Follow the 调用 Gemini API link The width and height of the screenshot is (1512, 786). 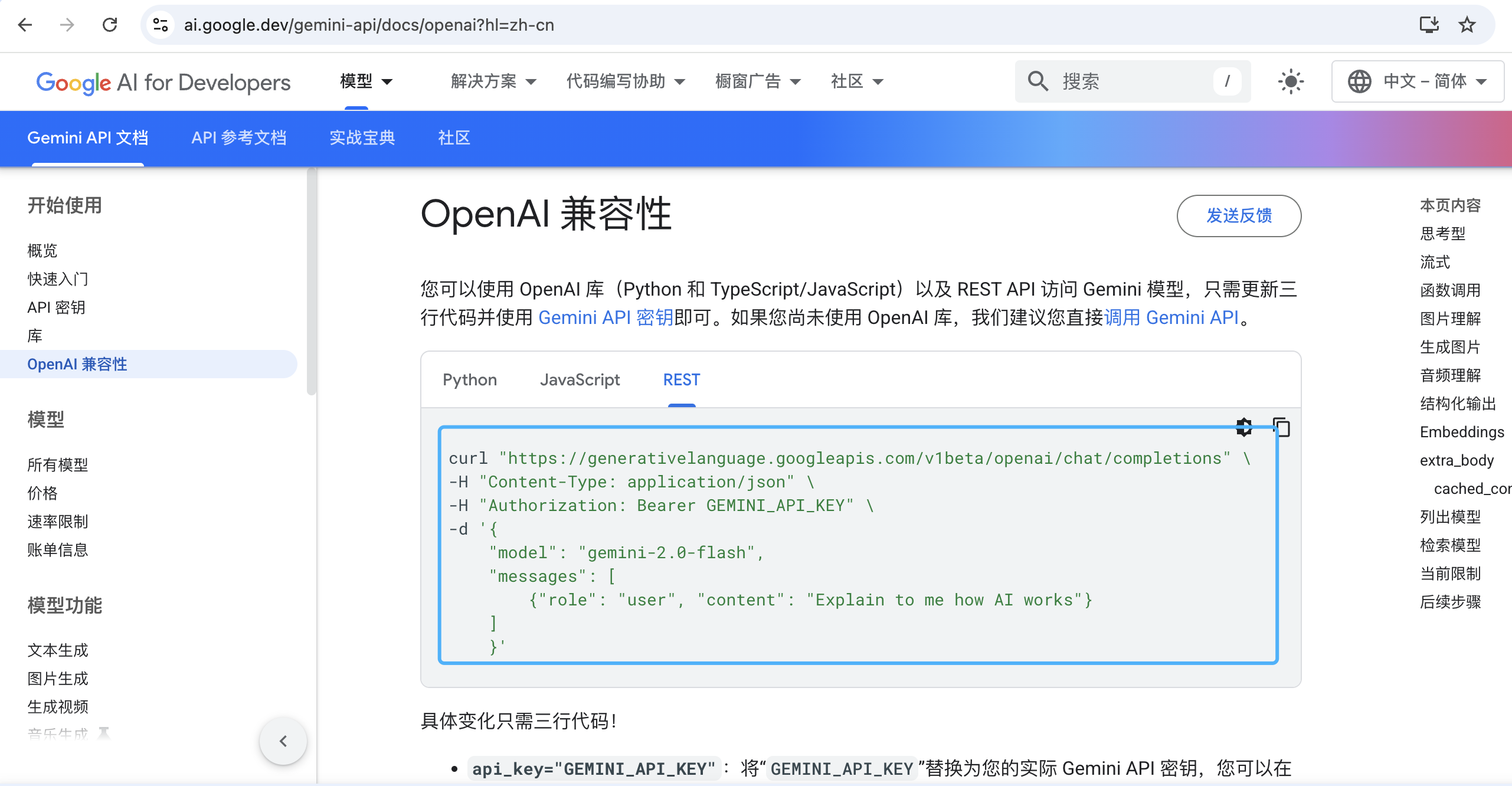tap(1171, 317)
